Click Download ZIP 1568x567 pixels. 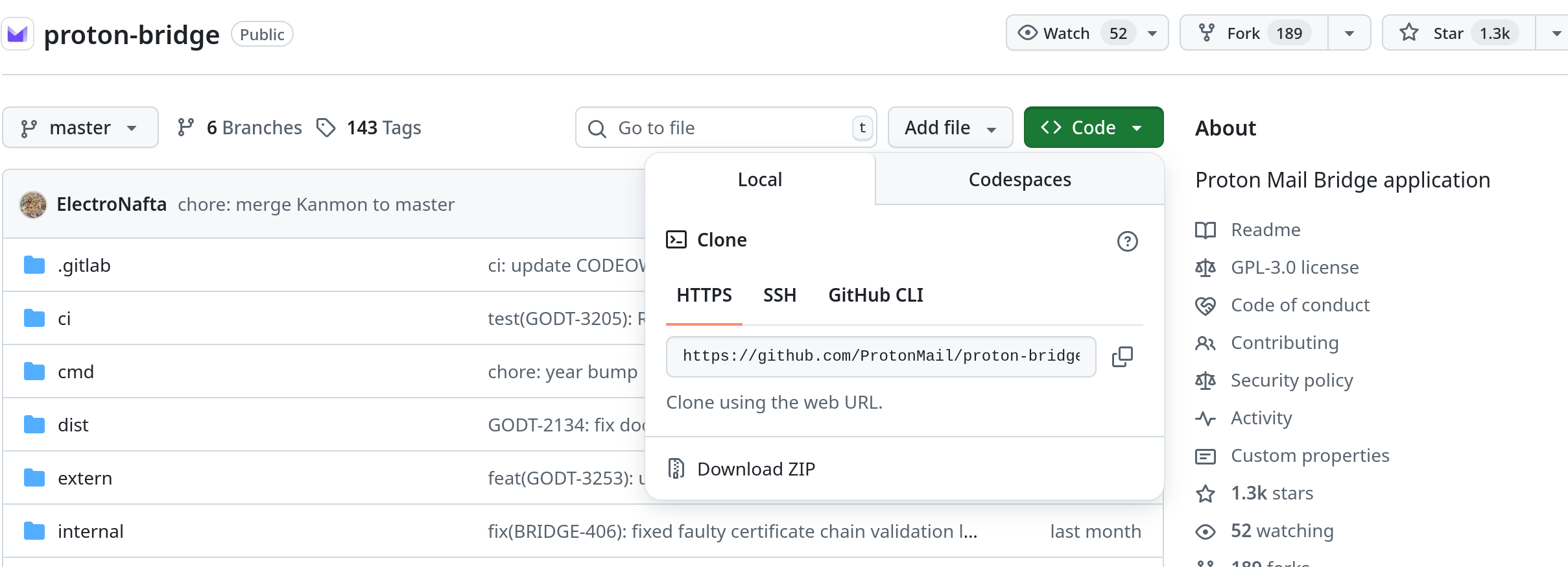tap(755, 469)
